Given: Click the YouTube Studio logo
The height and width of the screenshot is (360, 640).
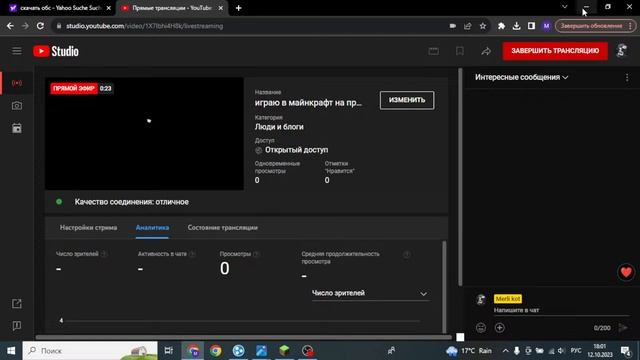Looking at the screenshot, I should pos(56,51).
